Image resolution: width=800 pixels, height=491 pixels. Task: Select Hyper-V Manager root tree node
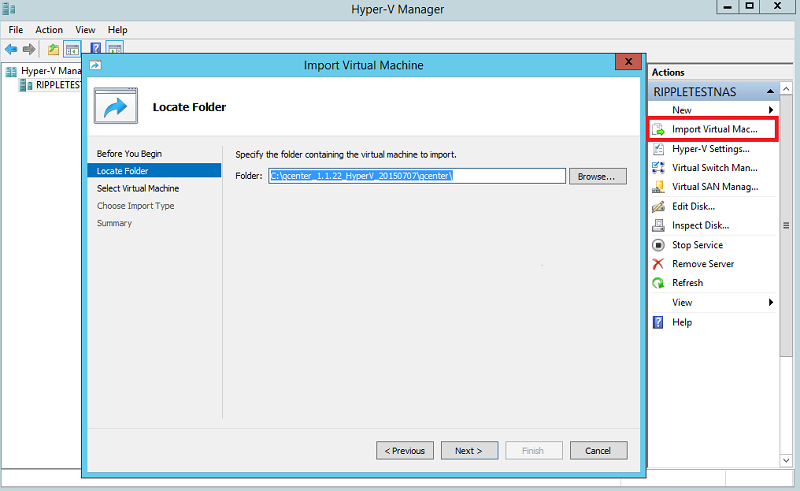[51, 71]
